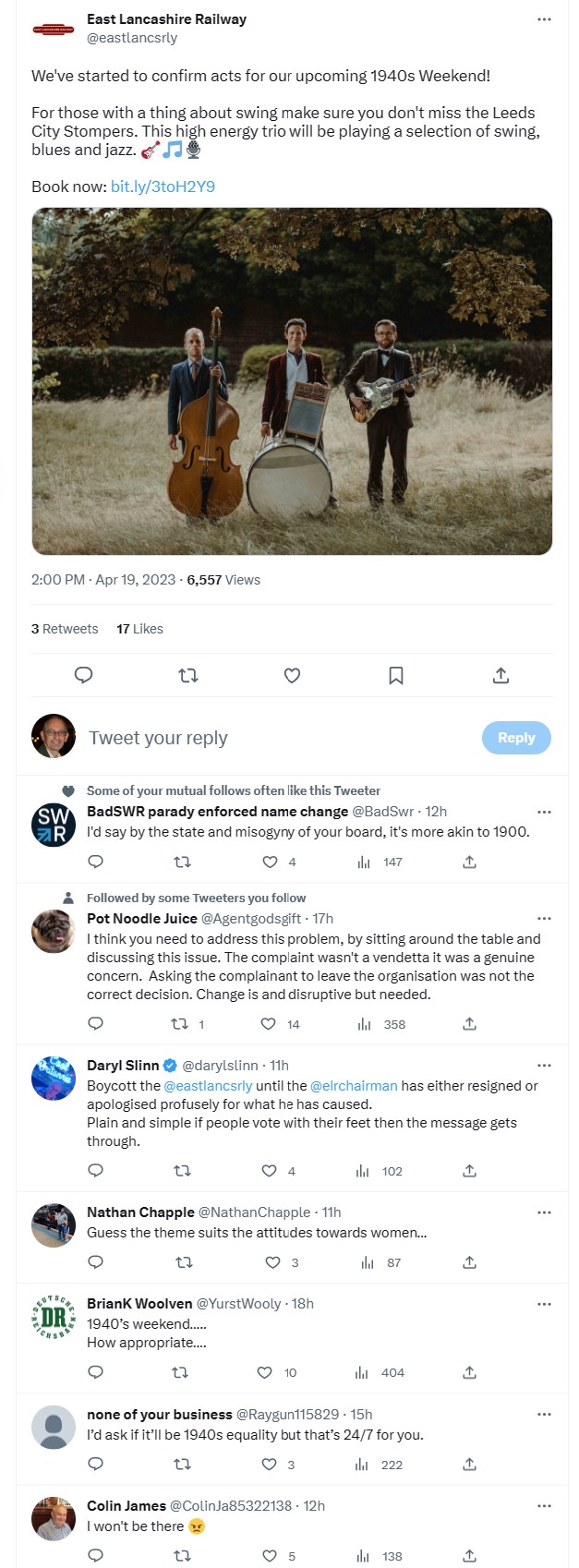Share the main tweet via share icon
The image size is (579, 1568).
point(501,676)
